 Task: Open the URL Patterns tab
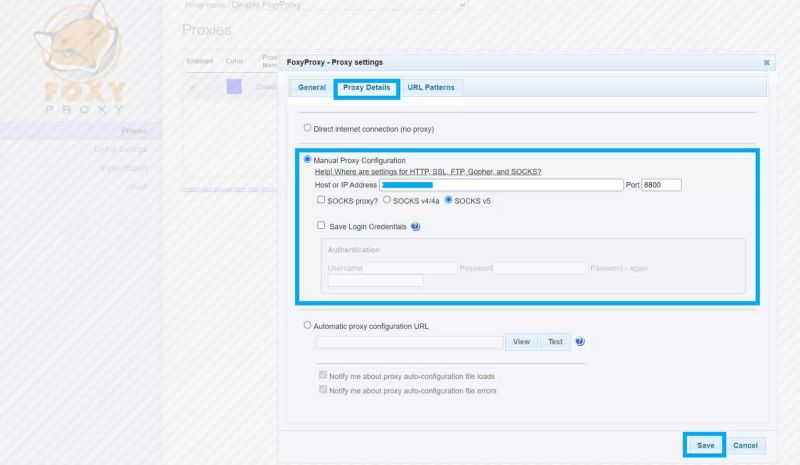[431, 87]
